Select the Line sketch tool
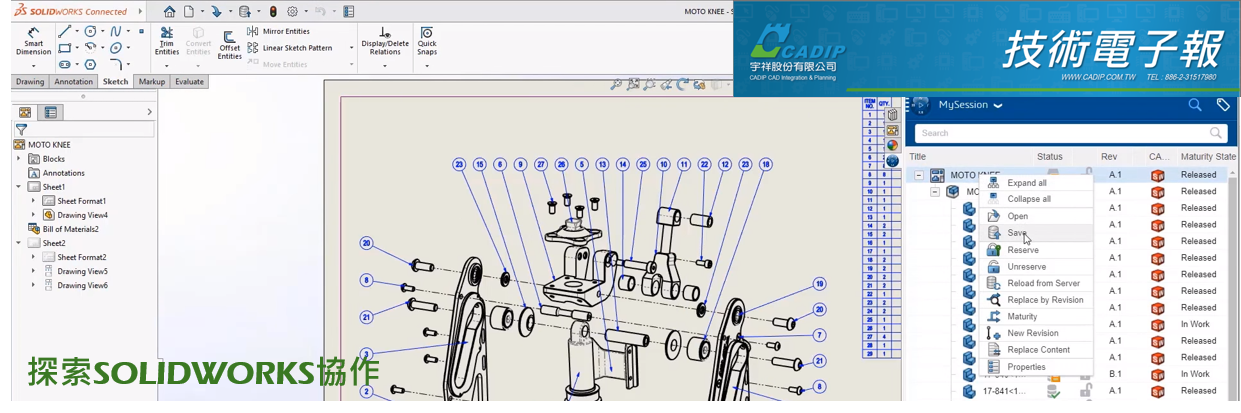1241x413 pixels. [x=65, y=31]
